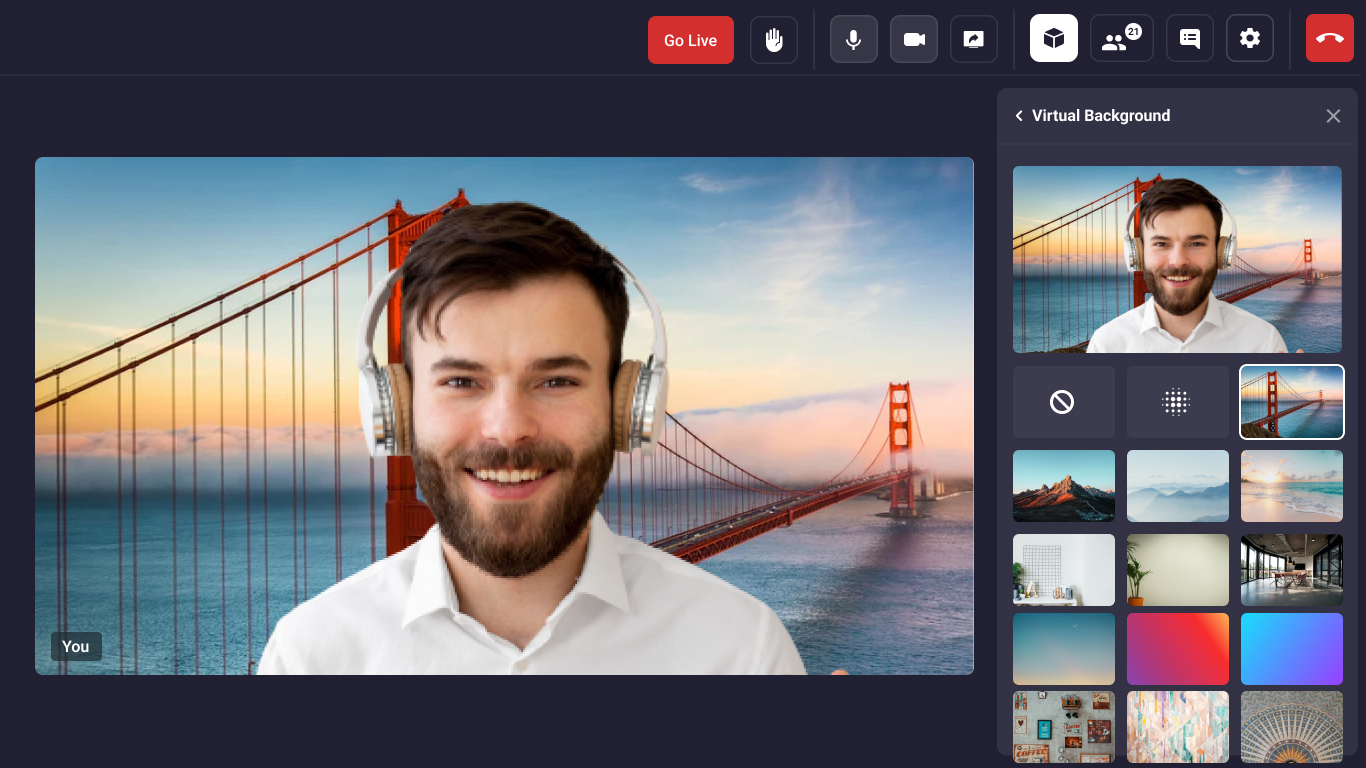1366x768 pixels.
Task: Choose the beige wall with plant background
Action: click(1178, 570)
